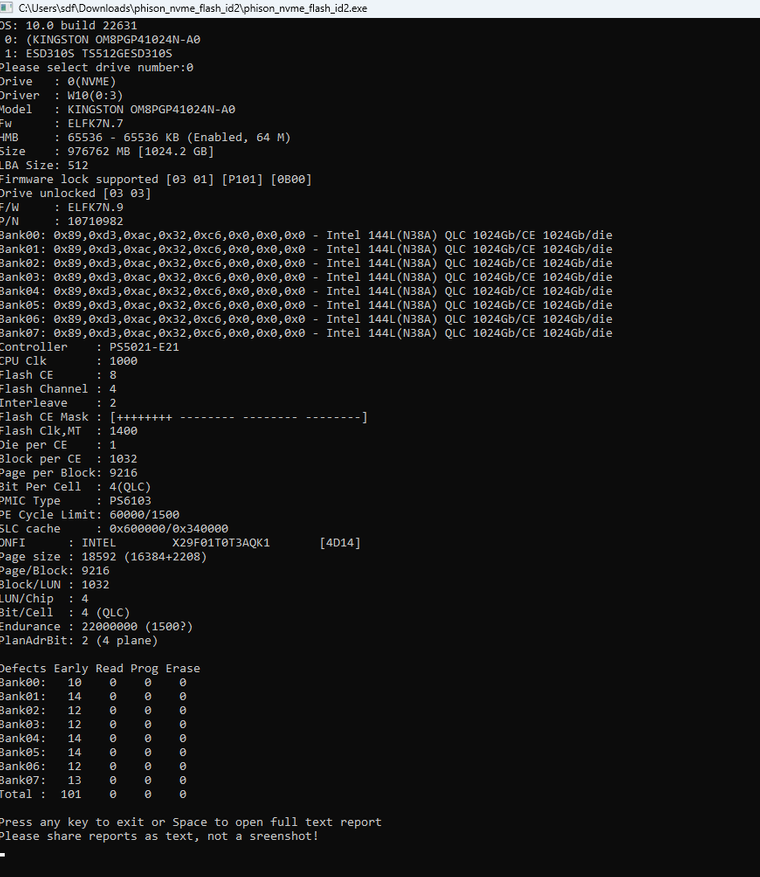The height and width of the screenshot is (877, 760).
Task: Click the 'Block per CE : 1032' line
Action: [69, 459]
